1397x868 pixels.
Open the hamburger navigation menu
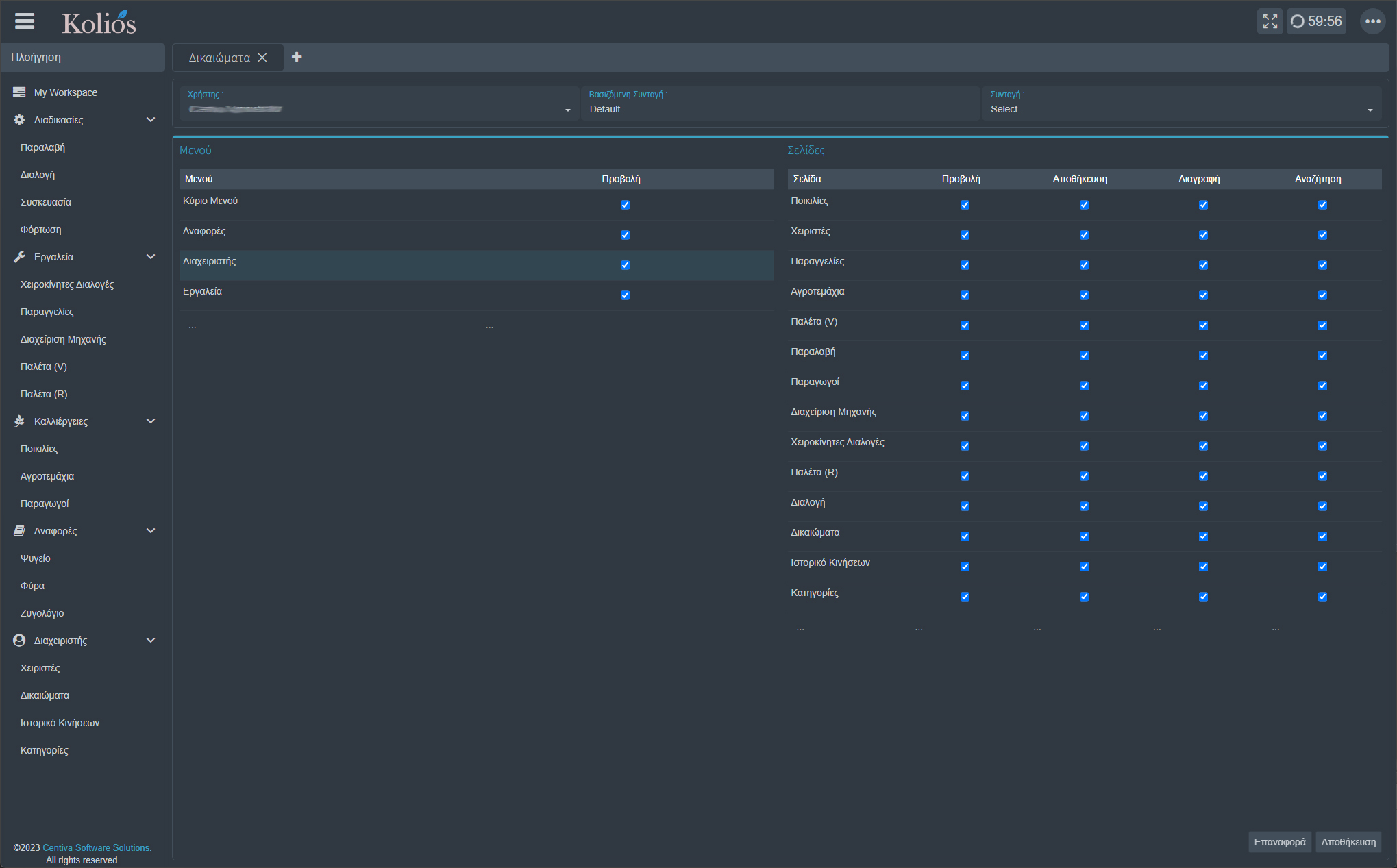(x=25, y=21)
